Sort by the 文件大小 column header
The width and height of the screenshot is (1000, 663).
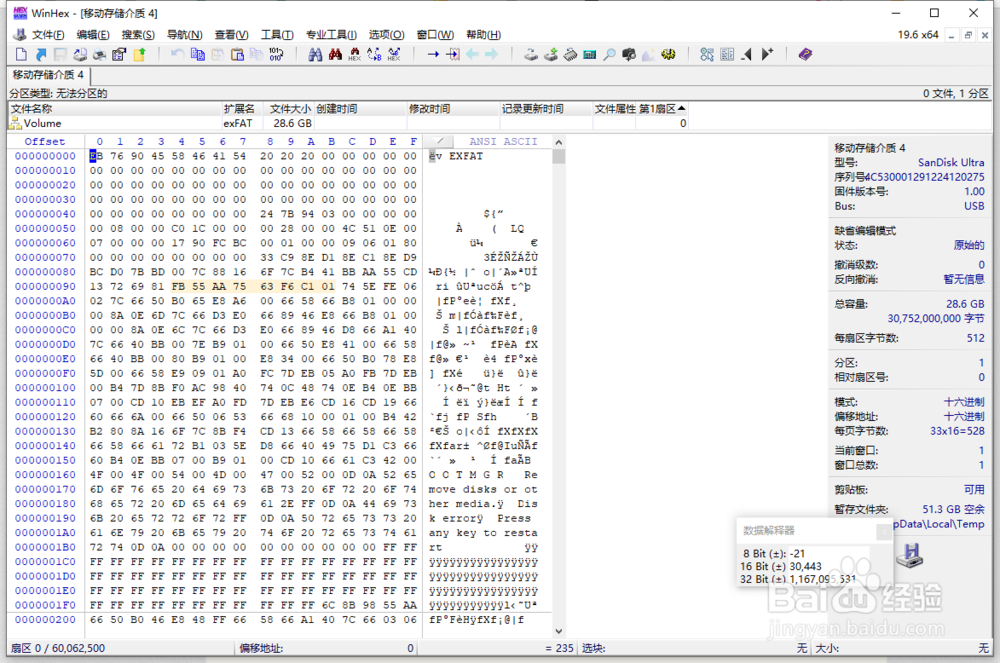290,109
